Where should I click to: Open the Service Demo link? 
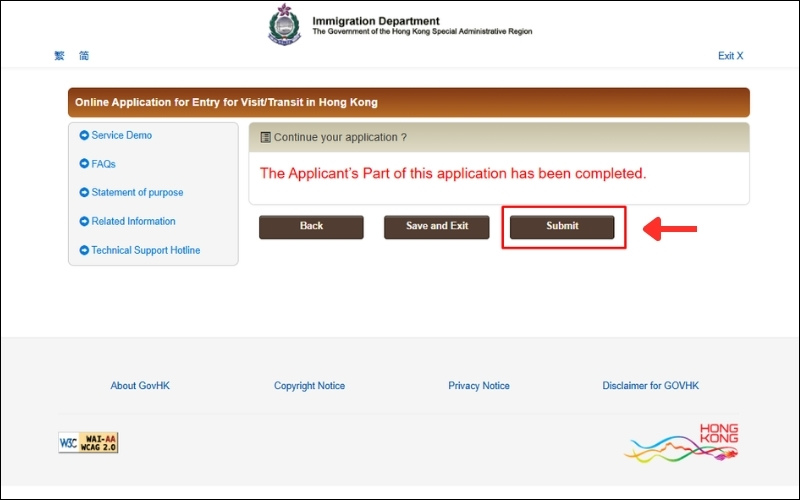[x=121, y=135]
